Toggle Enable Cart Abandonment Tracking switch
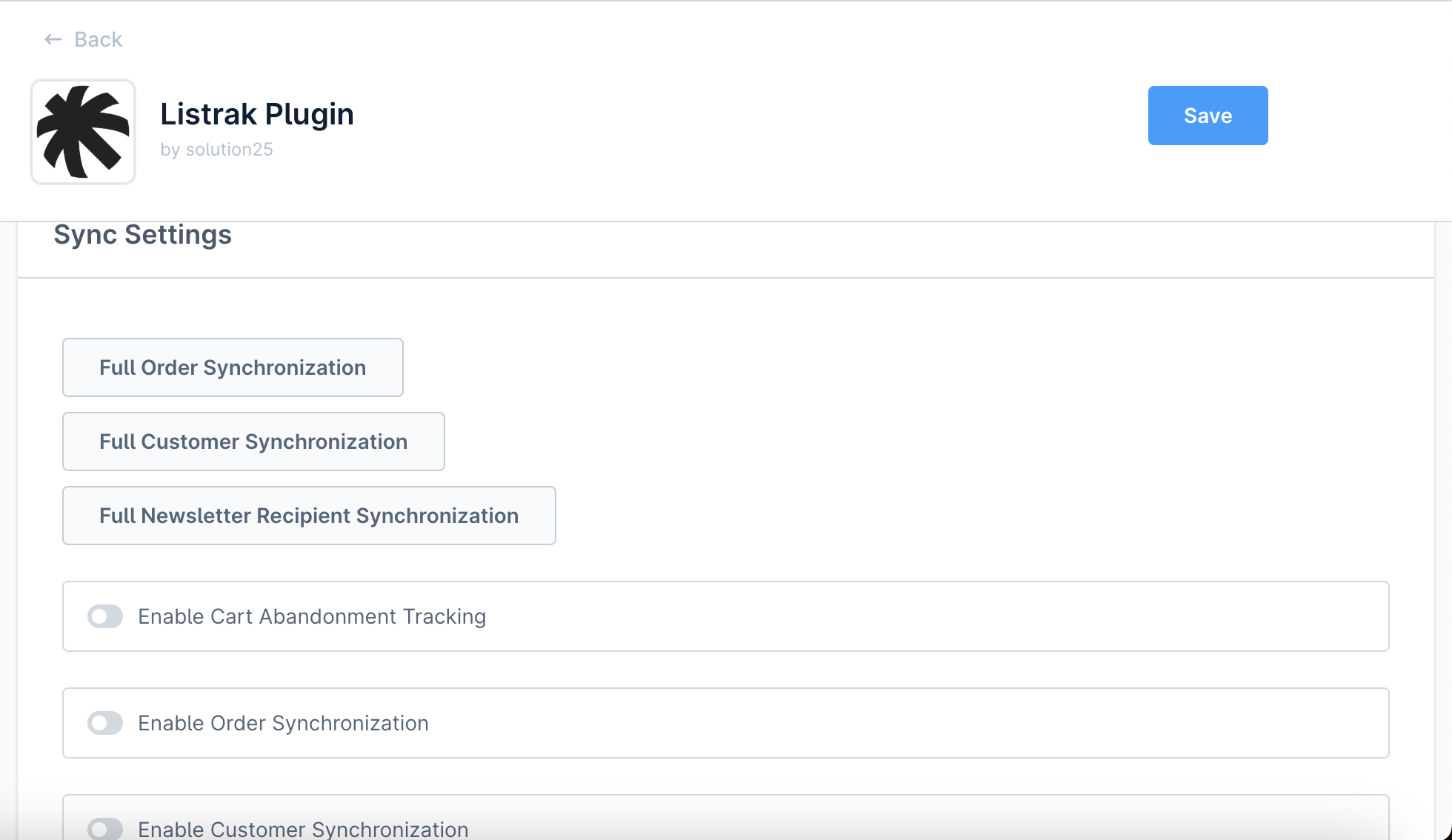Screen dimensions: 1452x840 click(x=105, y=616)
